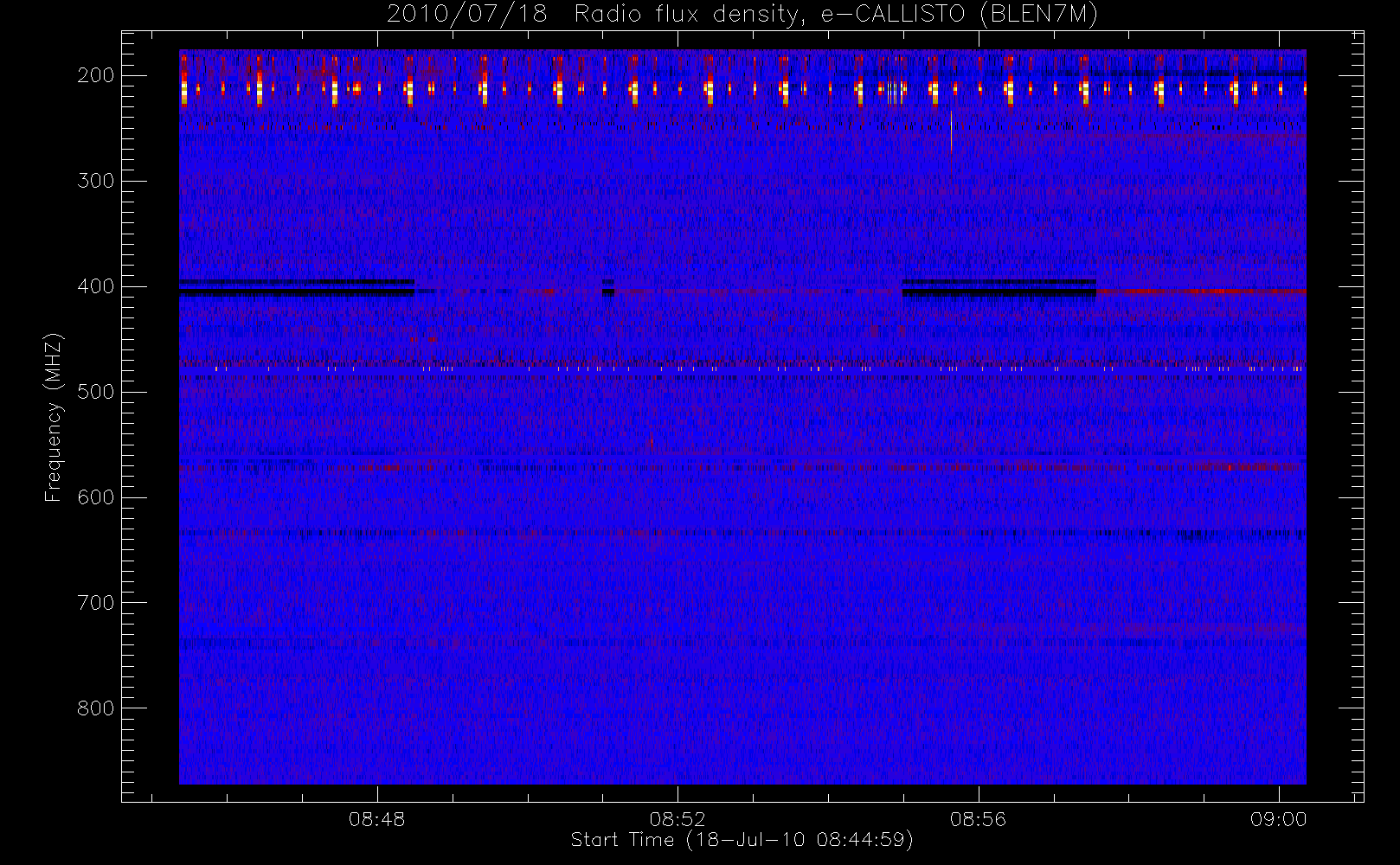The image size is (1400, 865).
Task: Click the bright red band at 400 MHz after 08:58
Action: pyautogui.click(x=1201, y=292)
